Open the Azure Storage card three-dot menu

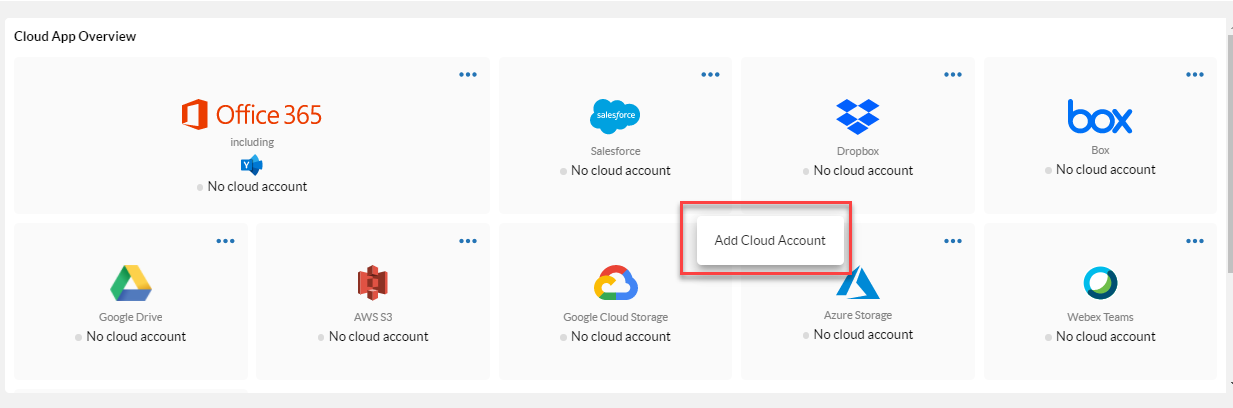pyautogui.click(x=953, y=241)
